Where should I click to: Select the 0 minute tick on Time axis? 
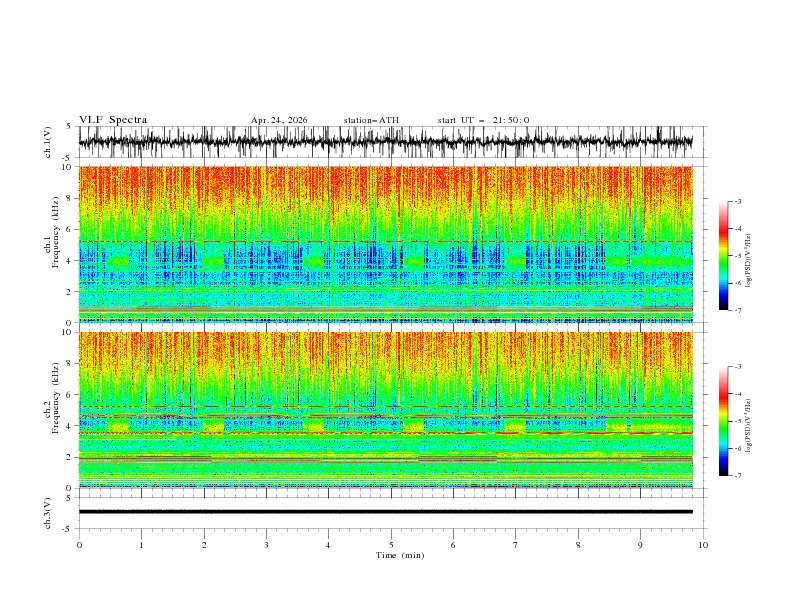[79, 545]
